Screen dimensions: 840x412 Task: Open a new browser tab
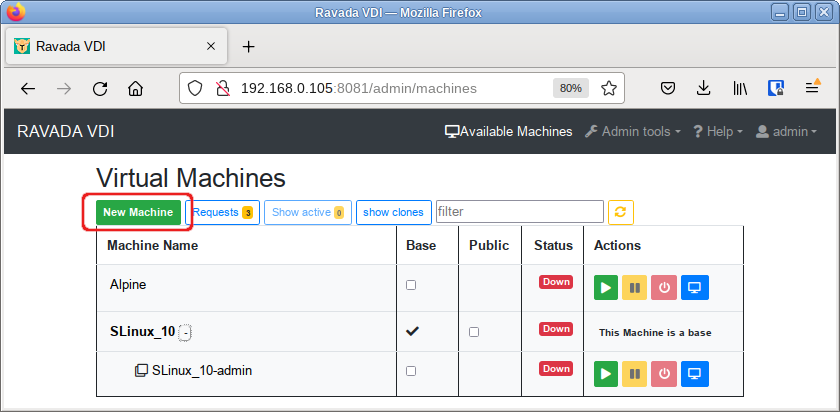point(248,47)
